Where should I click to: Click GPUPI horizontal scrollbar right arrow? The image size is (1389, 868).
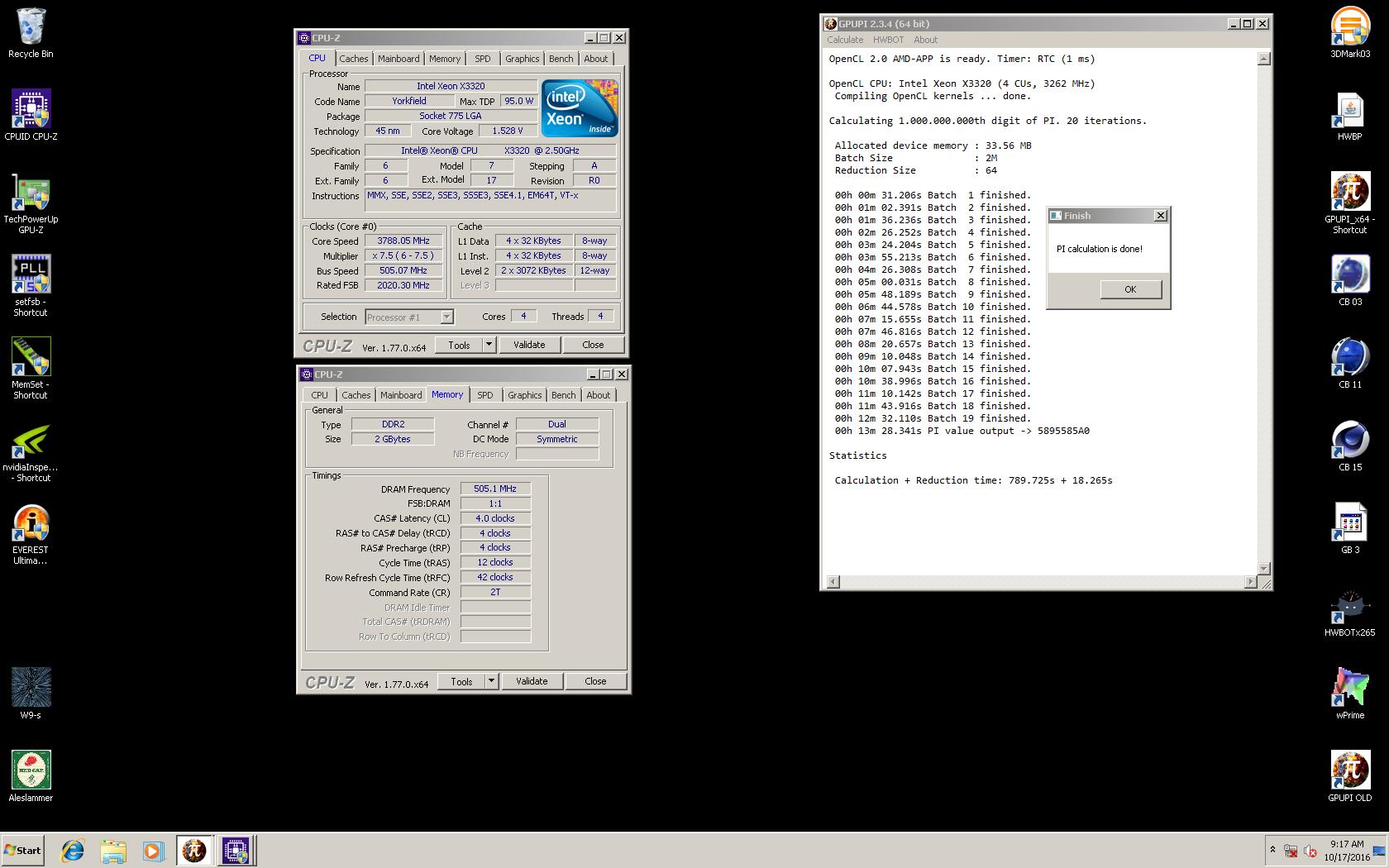(1250, 582)
